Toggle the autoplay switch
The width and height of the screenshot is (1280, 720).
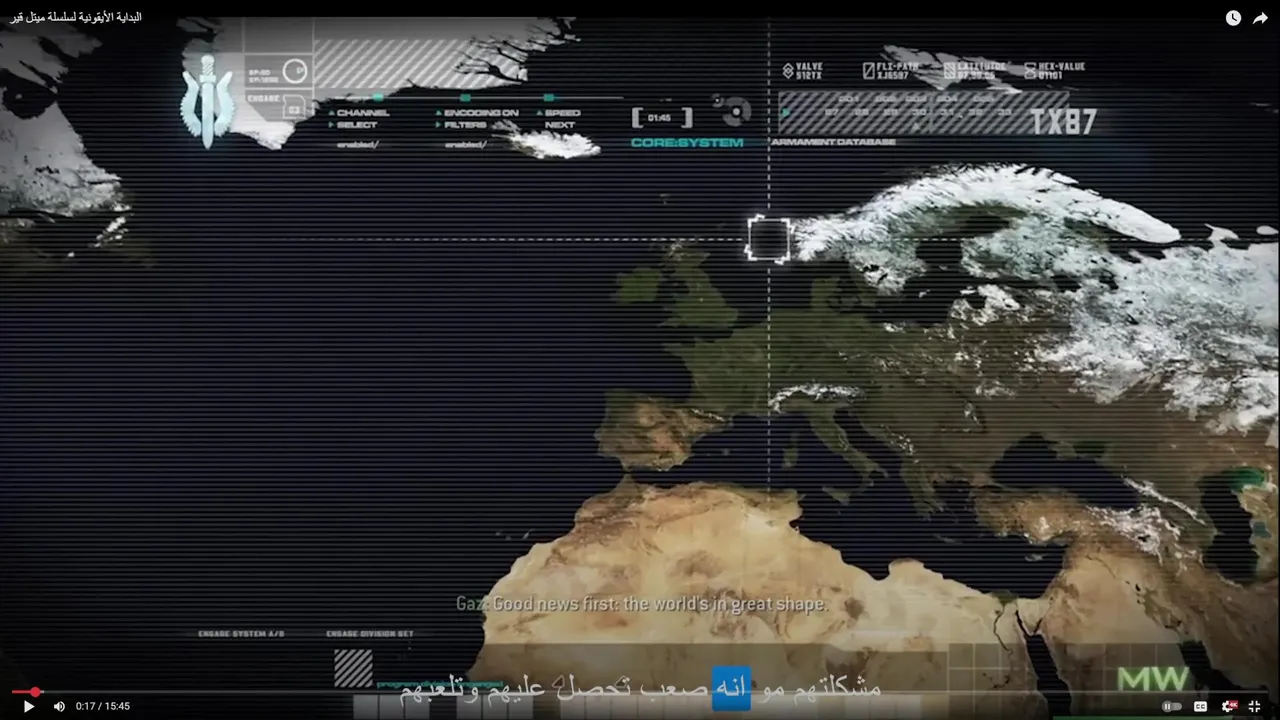click(1172, 706)
